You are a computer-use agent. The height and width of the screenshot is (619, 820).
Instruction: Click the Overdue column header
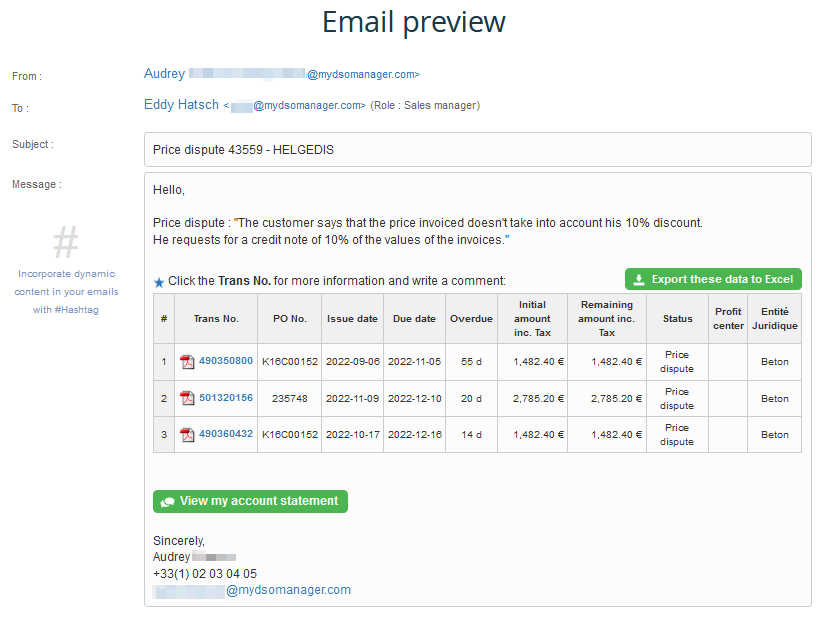point(471,319)
